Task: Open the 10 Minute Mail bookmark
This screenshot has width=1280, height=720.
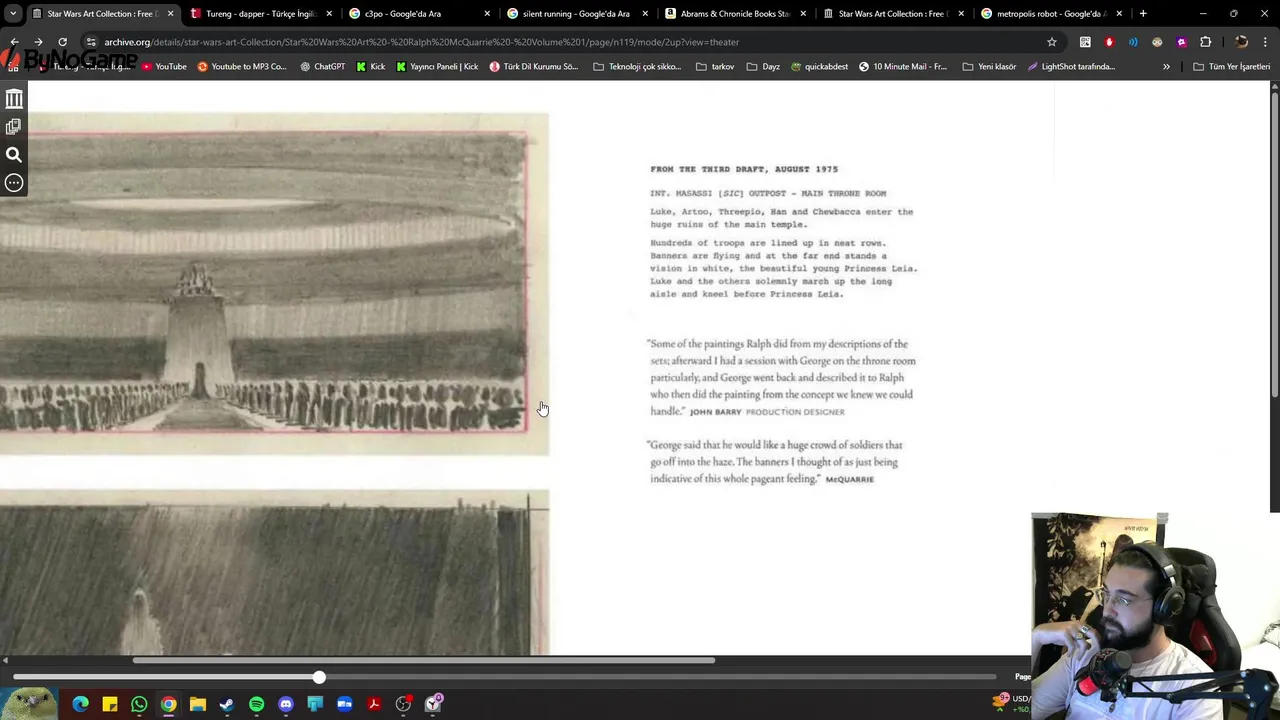Action: pyautogui.click(x=903, y=67)
